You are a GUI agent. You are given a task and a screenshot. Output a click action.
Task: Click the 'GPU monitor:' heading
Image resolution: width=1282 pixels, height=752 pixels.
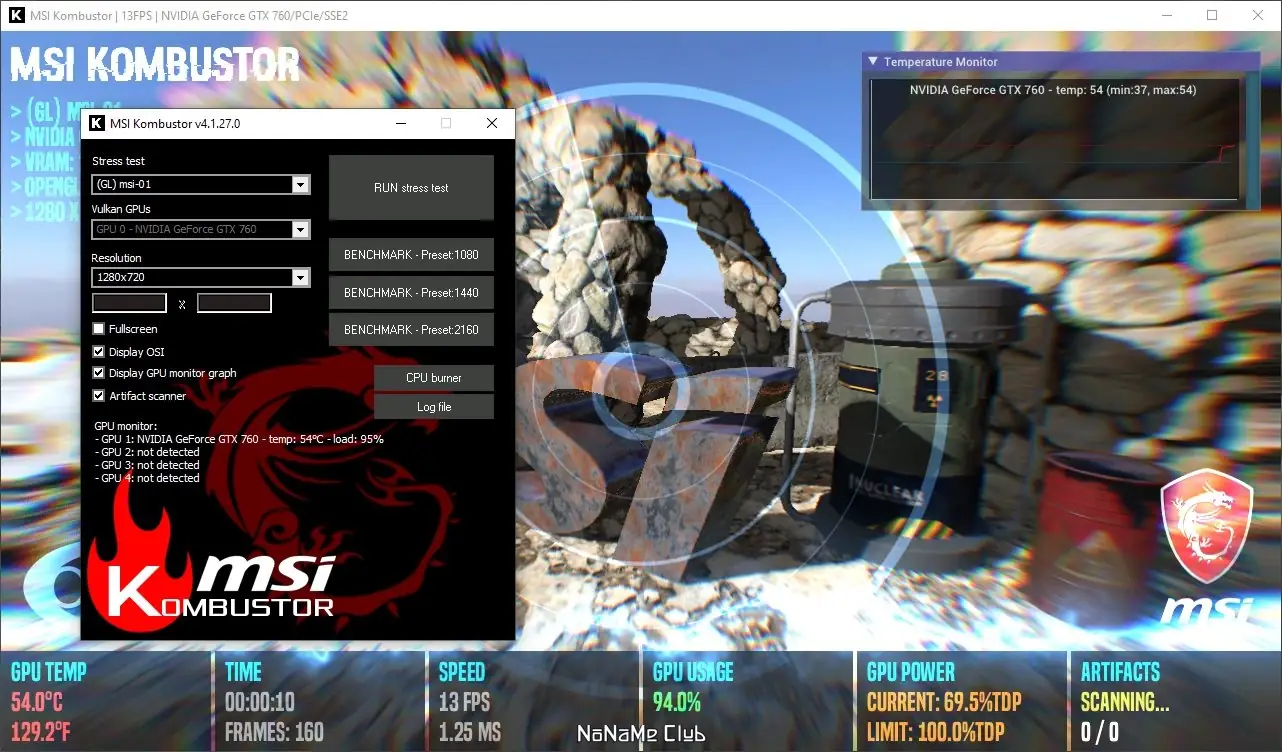pos(126,426)
